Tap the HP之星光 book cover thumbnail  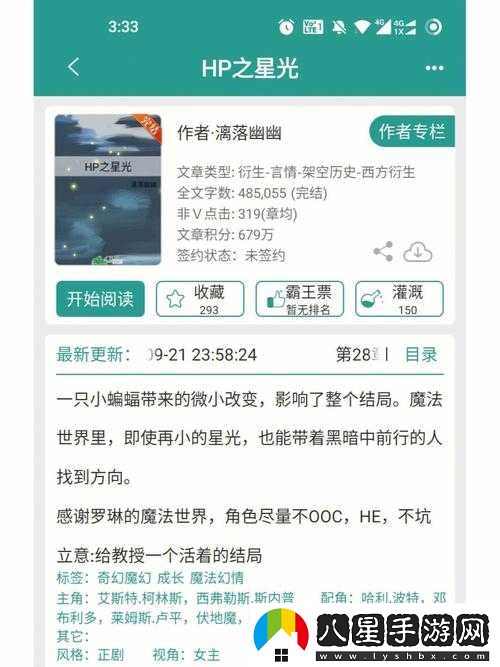[x=108, y=190]
